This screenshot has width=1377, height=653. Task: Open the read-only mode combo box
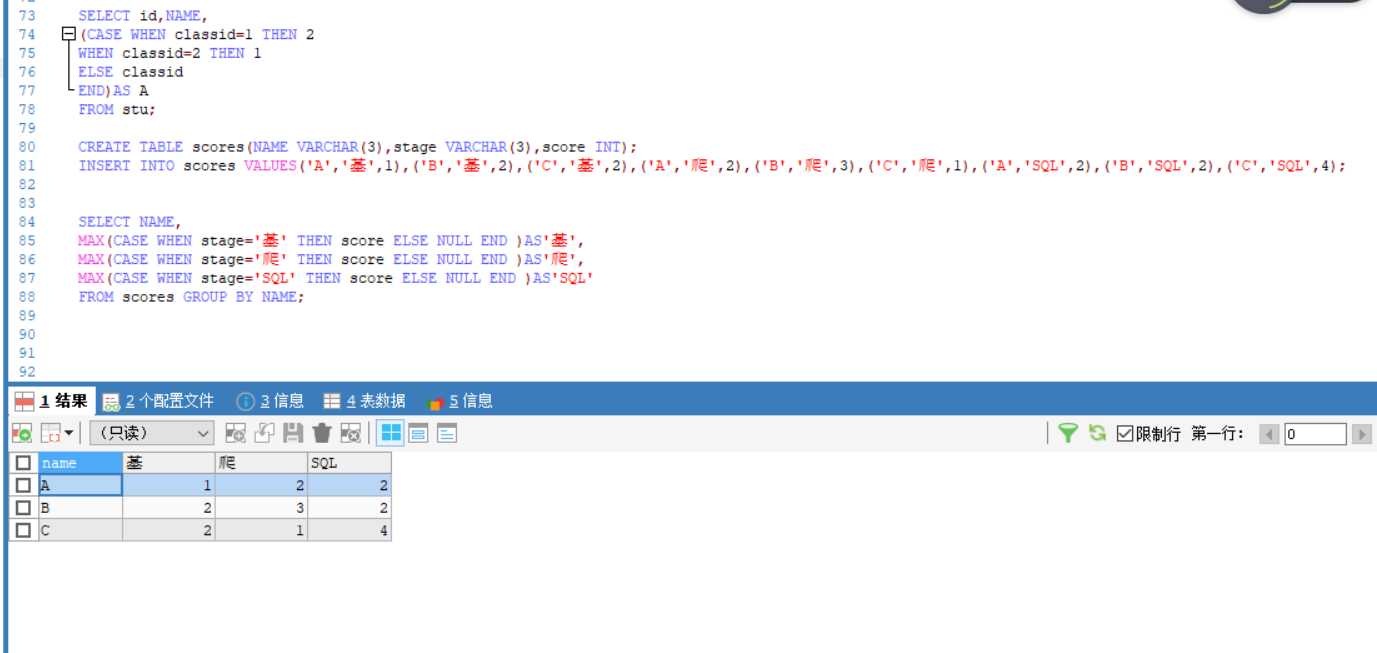pos(152,433)
